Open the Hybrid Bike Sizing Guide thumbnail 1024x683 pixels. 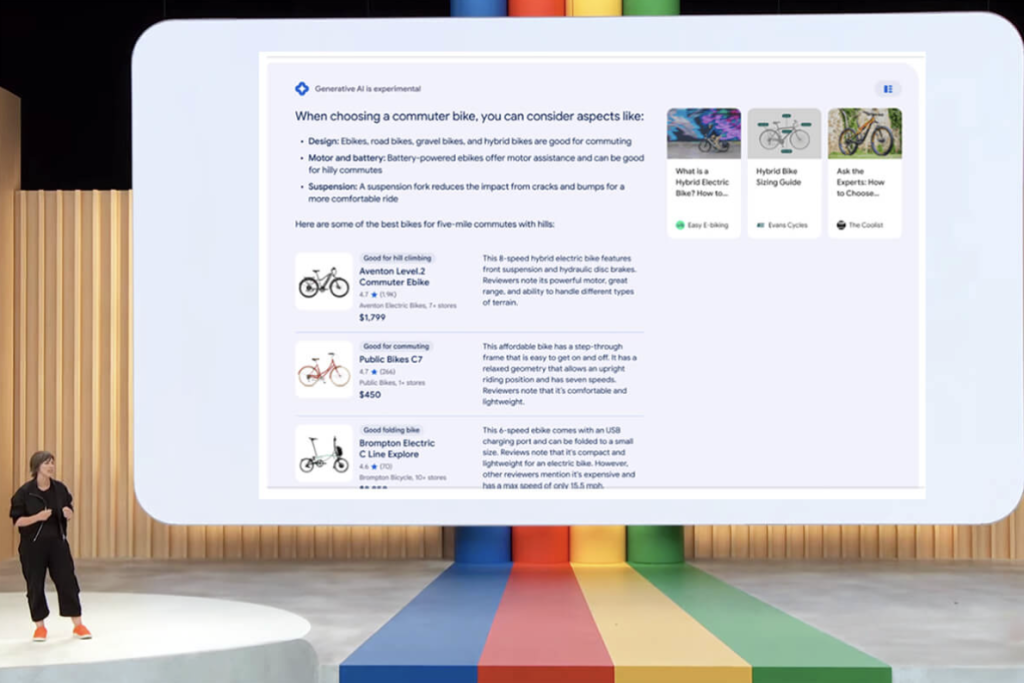(784, 133)
